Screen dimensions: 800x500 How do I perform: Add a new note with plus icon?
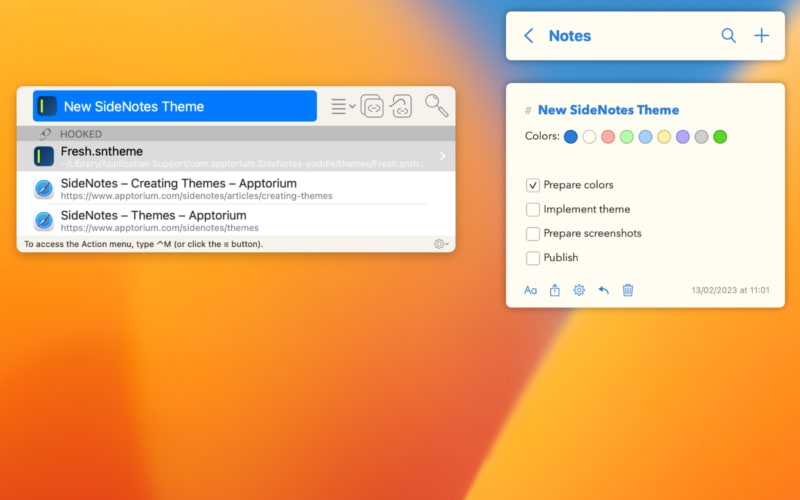click(x=761, y=36)
